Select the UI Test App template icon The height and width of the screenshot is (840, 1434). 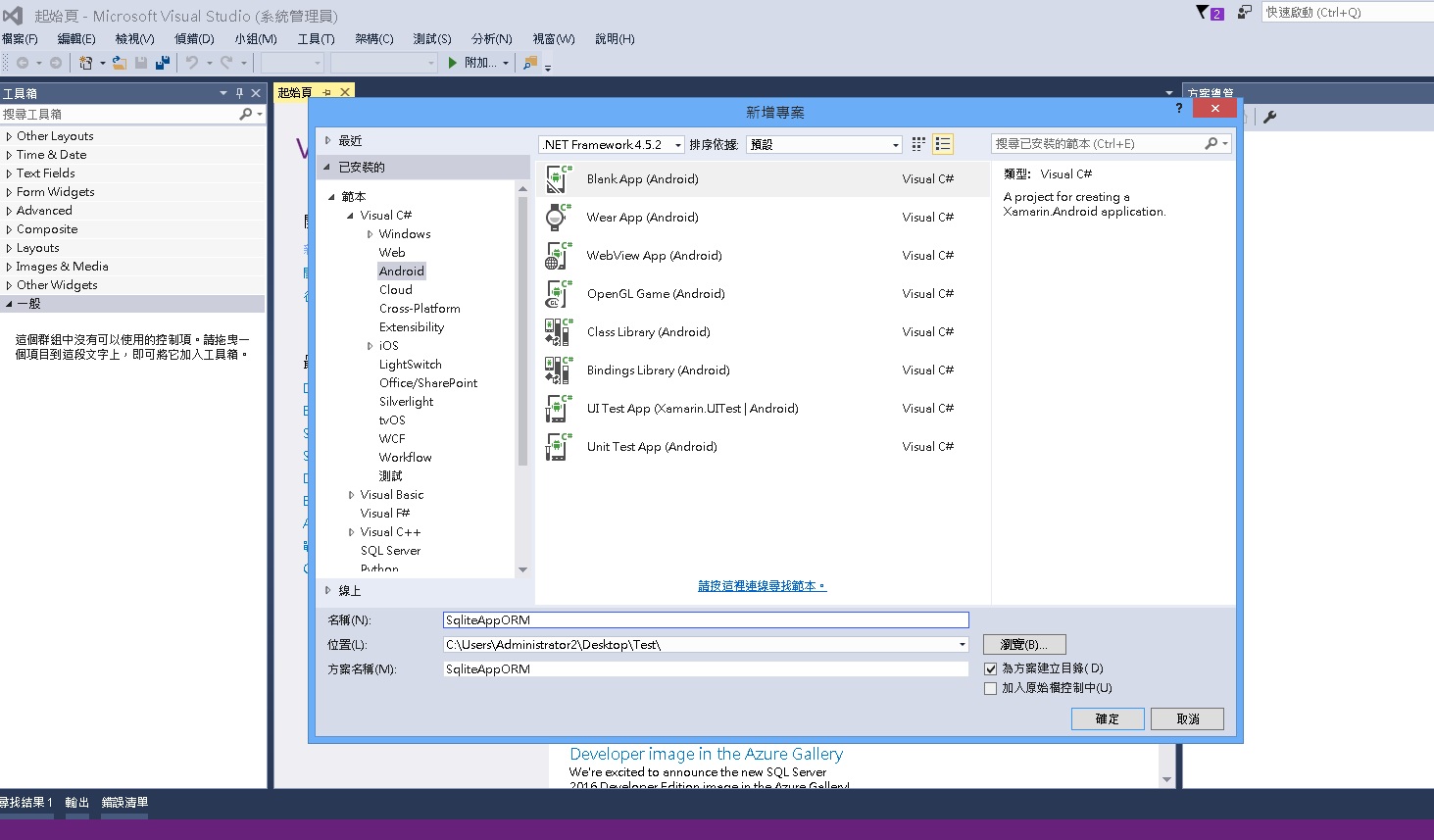pos(558,409)
